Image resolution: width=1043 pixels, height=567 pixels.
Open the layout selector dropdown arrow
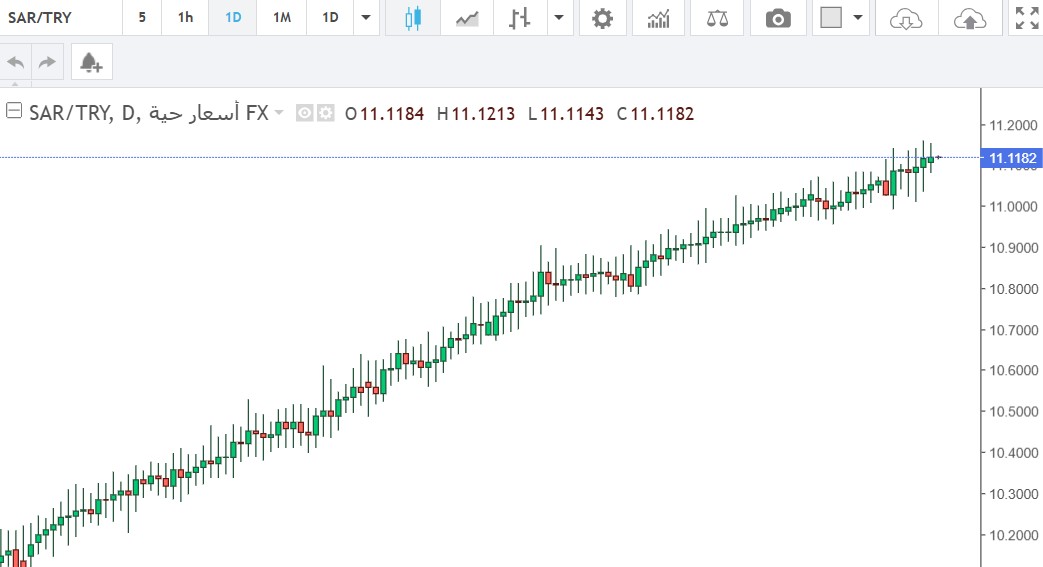click(857, 18)
